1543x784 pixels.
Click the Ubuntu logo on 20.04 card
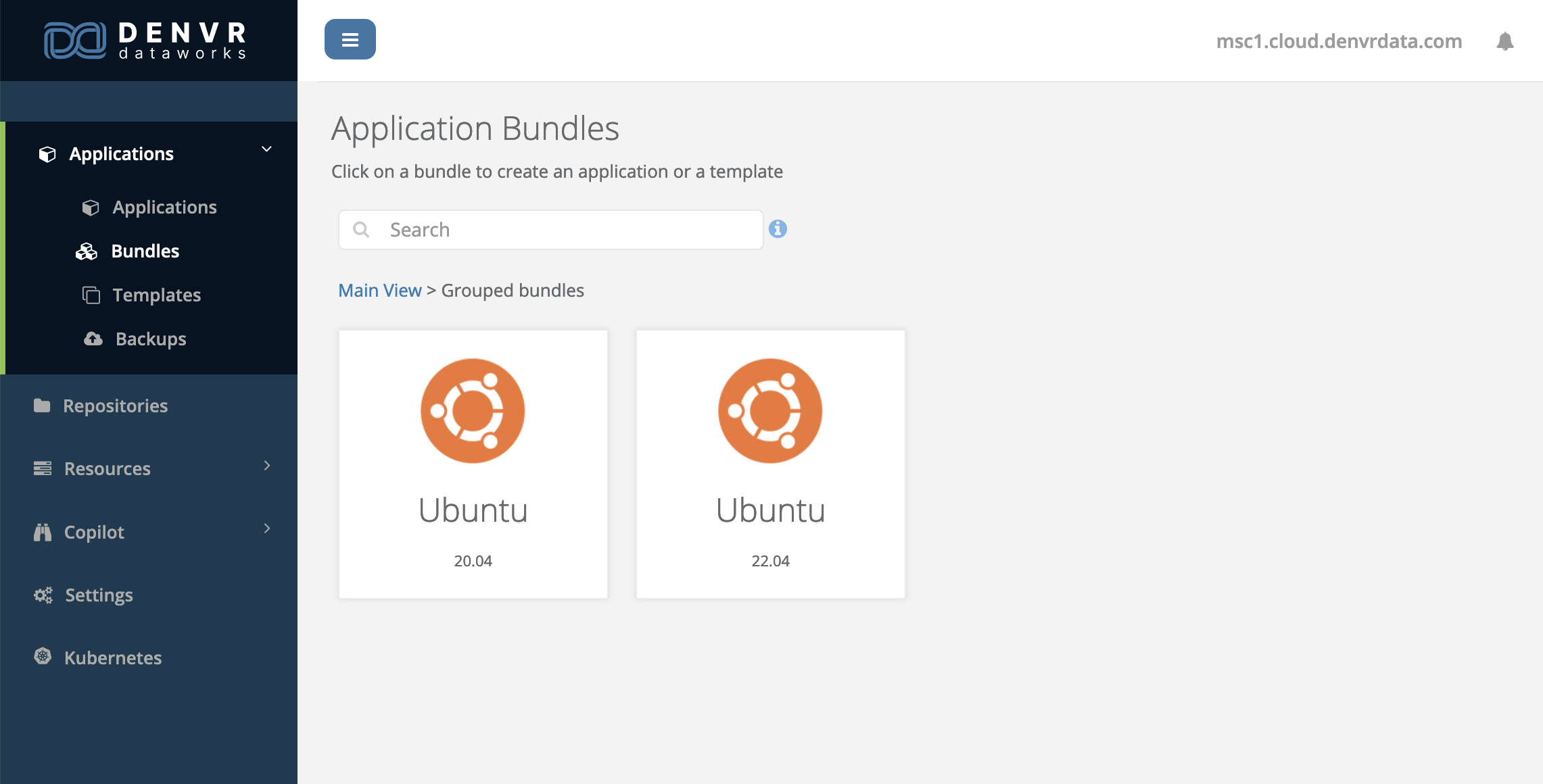(473, 411)
